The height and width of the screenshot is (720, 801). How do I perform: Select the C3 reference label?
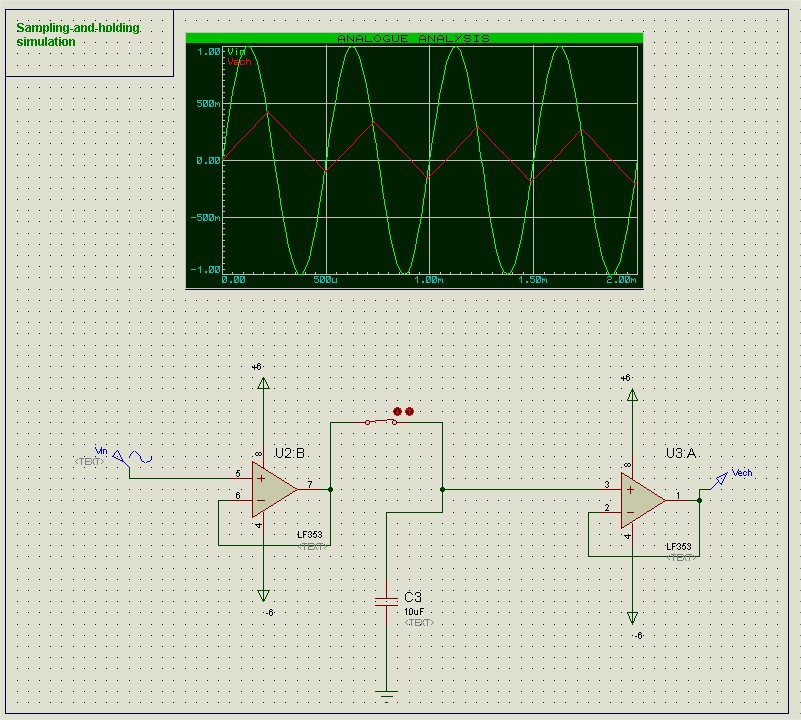[413, 597]
